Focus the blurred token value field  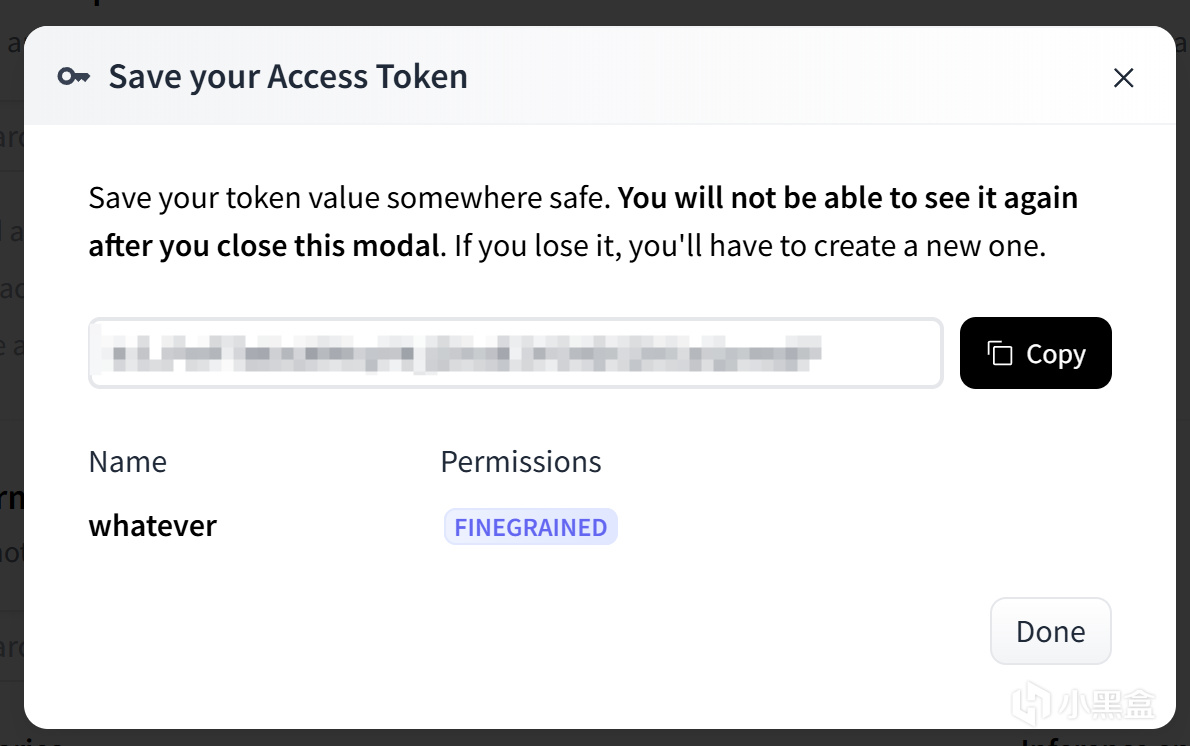[515, 353]
